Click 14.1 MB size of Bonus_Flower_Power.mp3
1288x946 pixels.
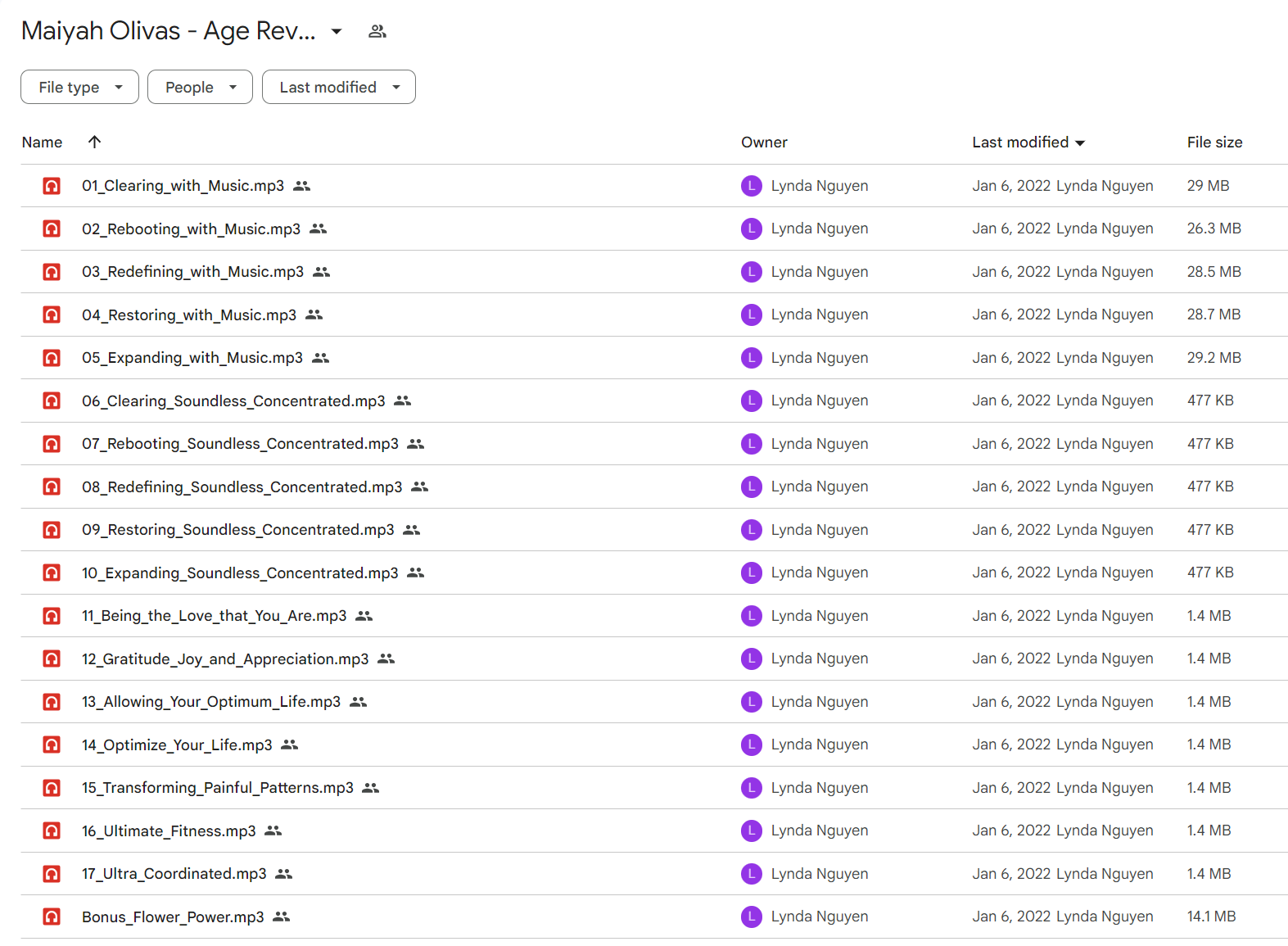1211,917
